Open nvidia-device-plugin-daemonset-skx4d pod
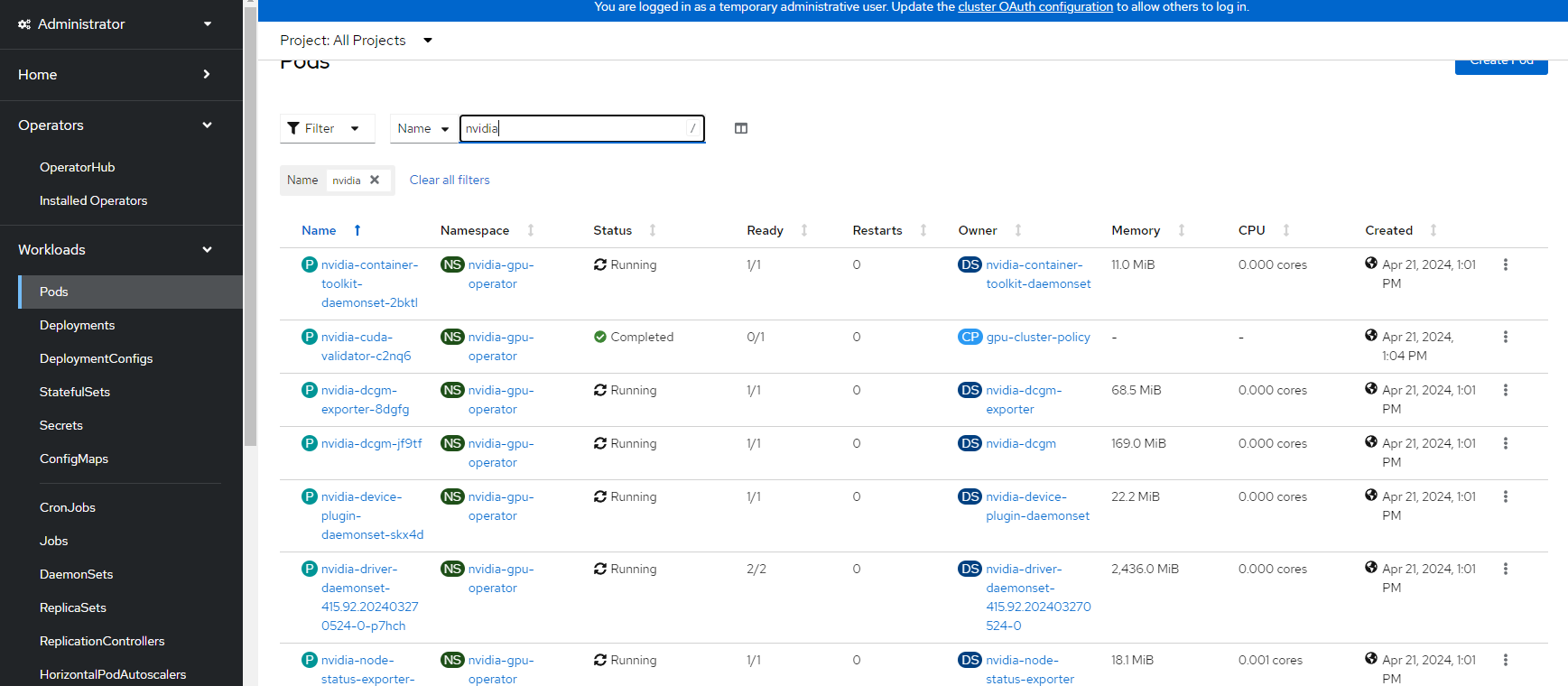Image resolution: width=1568 pixels, height=686 pixels. [372, 515]
